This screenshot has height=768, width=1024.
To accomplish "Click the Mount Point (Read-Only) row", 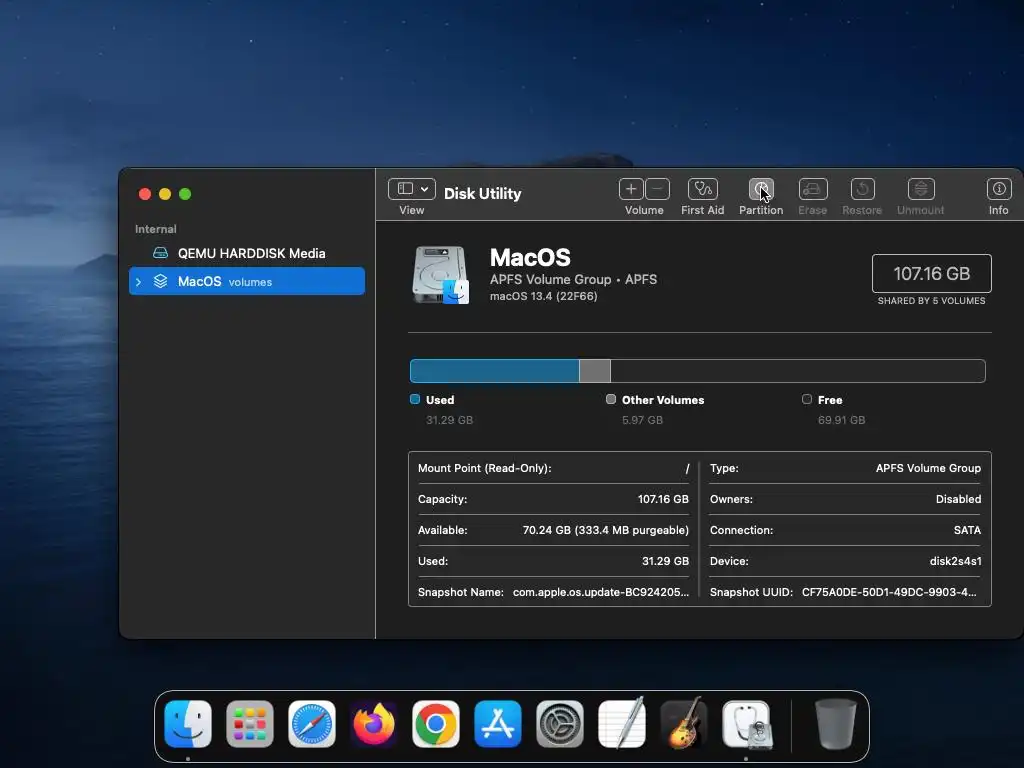I will pyautogui.click(x=554, y=468).
